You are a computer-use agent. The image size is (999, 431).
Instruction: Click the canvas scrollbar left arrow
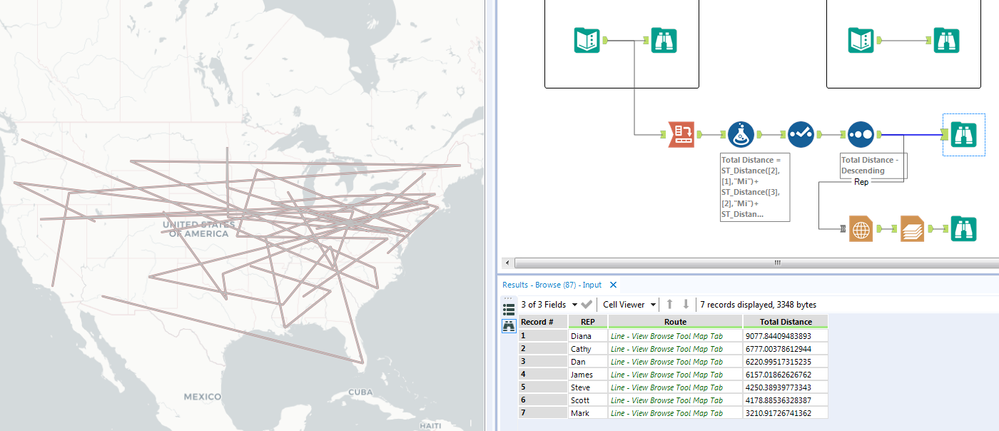[x=507, y=263]
